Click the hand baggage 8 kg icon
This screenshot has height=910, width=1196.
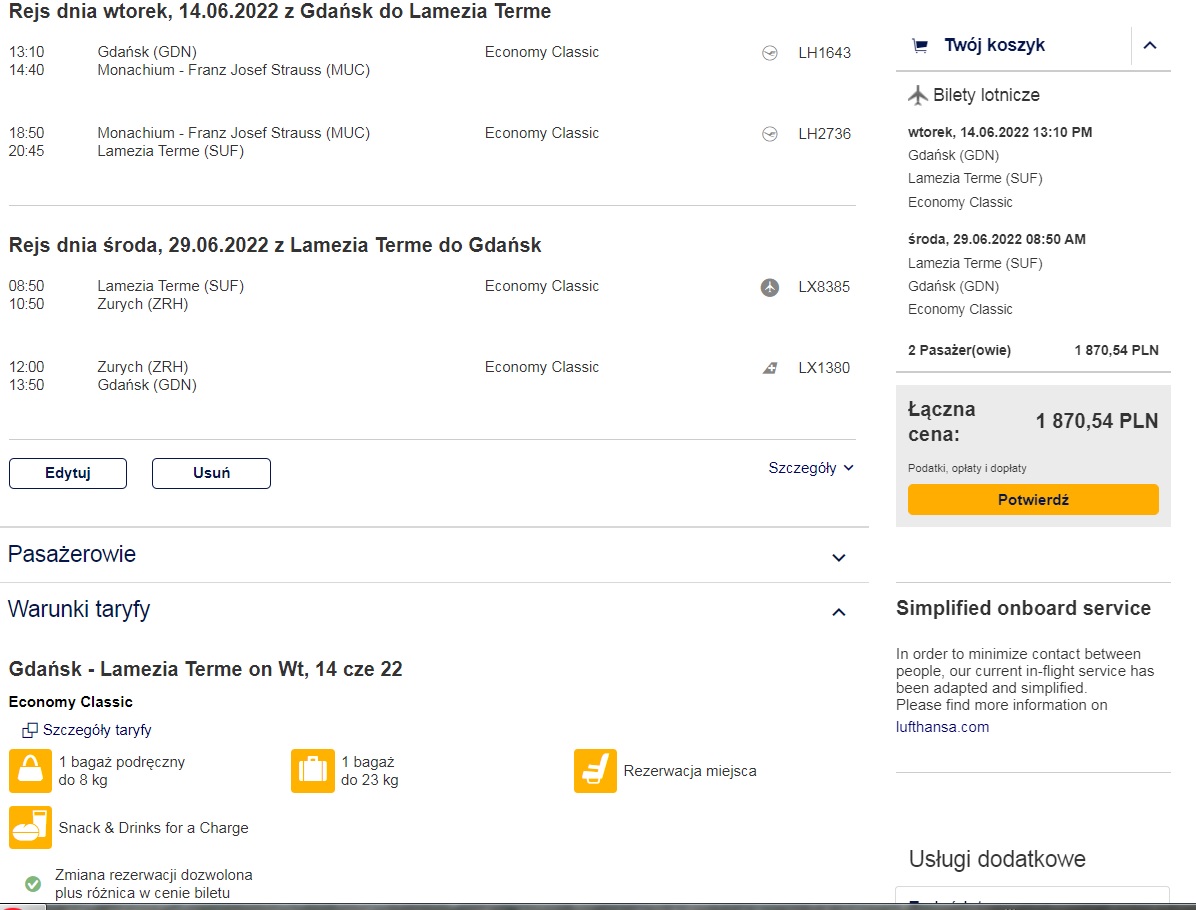(31, 770)
